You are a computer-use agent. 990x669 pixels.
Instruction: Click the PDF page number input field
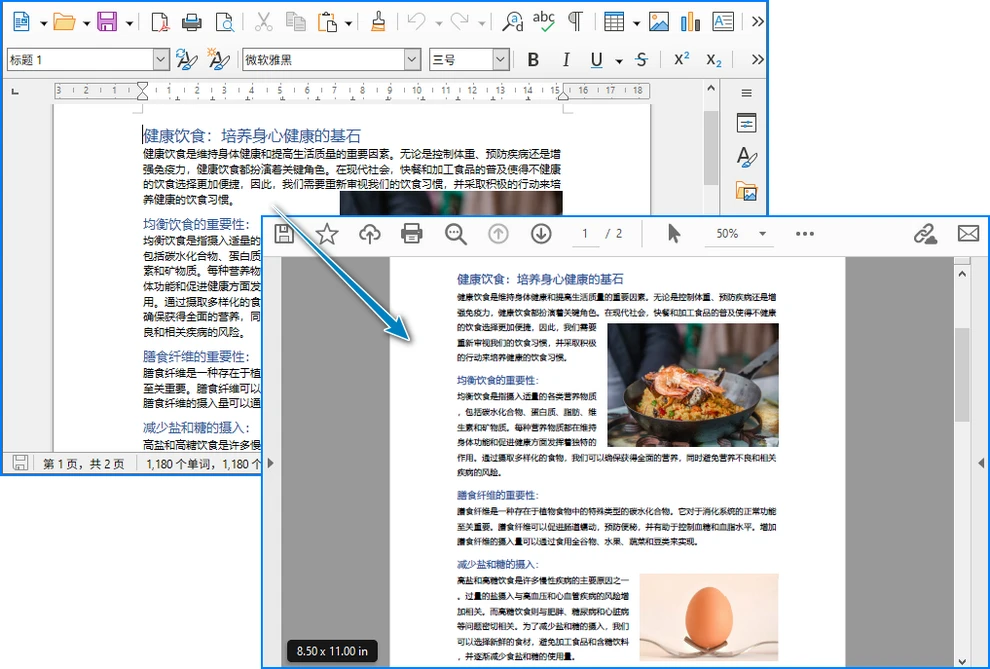585,233
